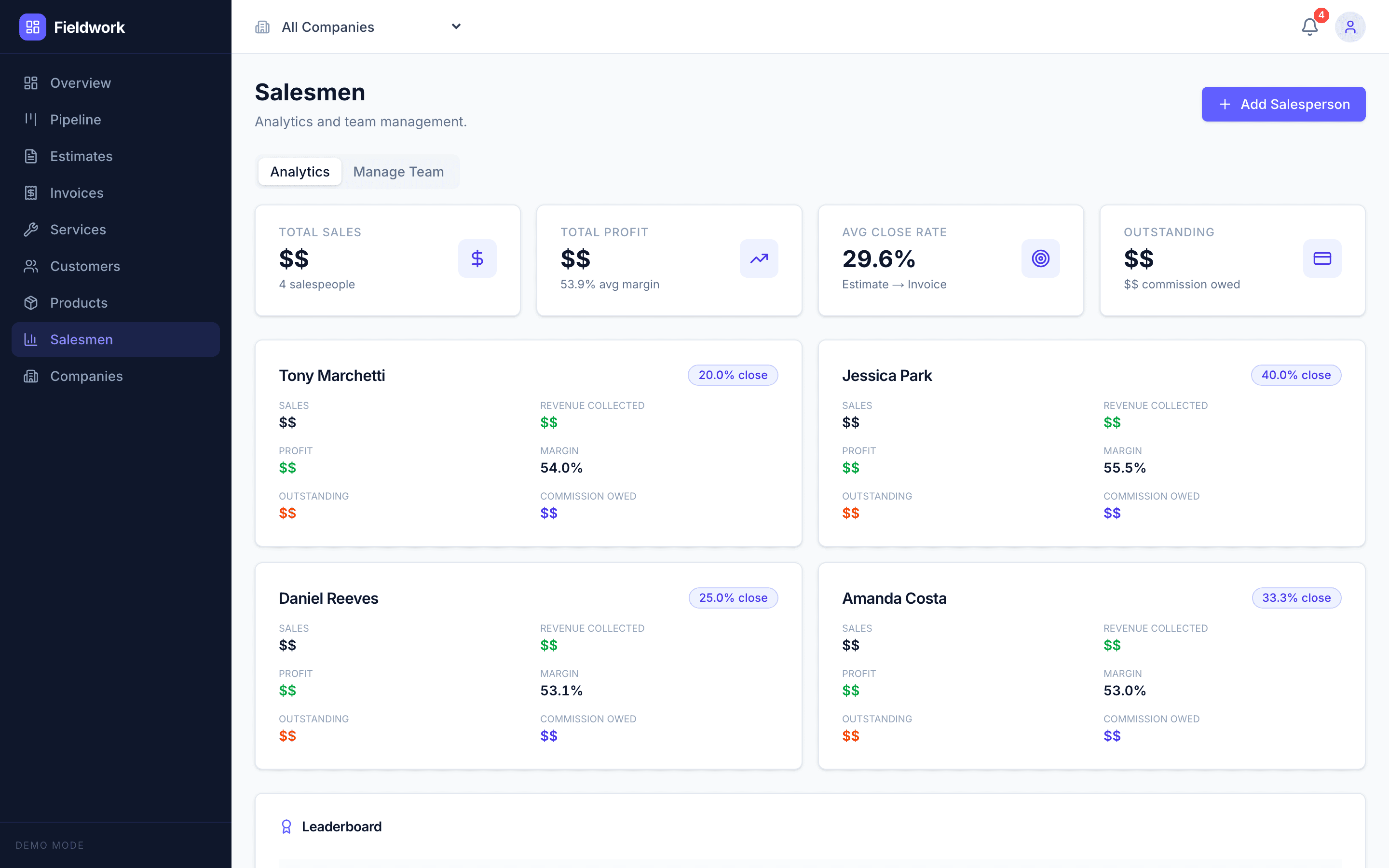Click the Invoices icon in the sidebar
The width and height of the screenshot is (1389, 868).
pos(31,193)
